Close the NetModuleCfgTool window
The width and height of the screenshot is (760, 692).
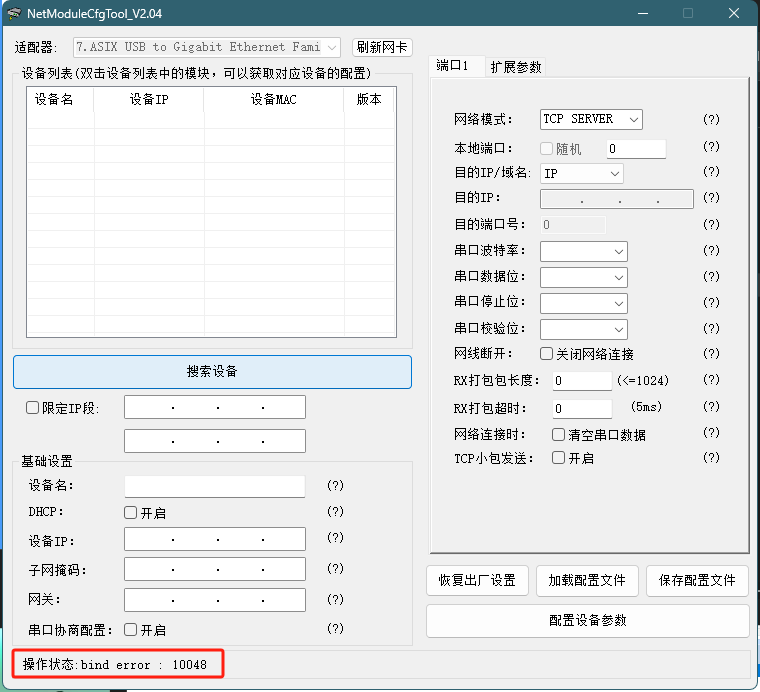[x=734, y=14]
